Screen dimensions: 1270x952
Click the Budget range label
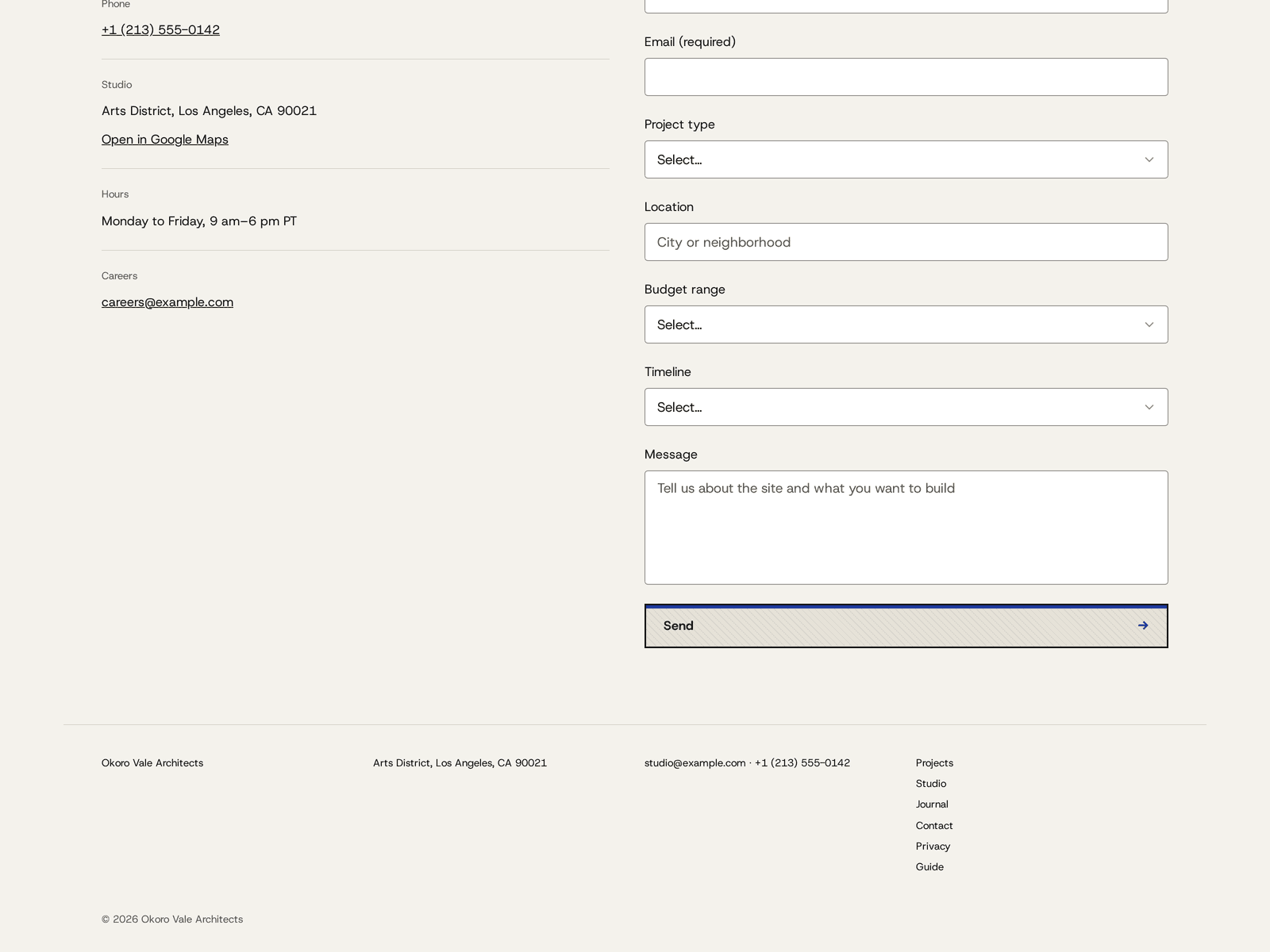click(x=685, y=290)
